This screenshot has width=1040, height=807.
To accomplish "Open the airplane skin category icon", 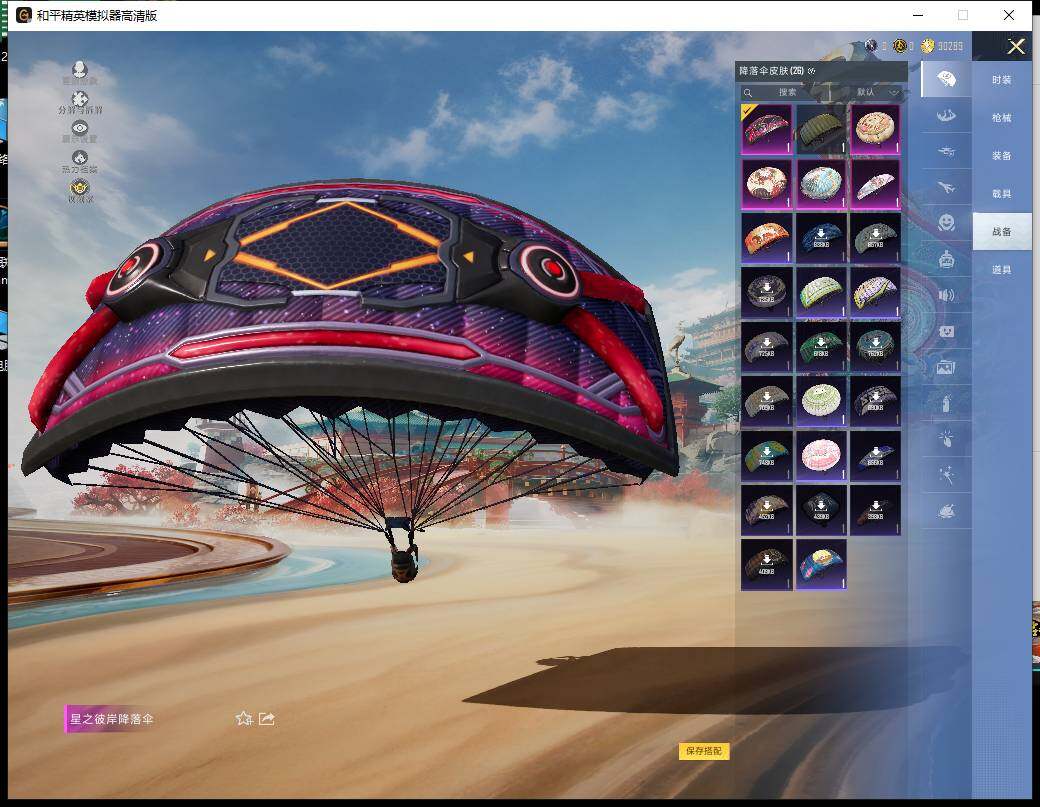I will pyautogui.click(x=945, y=187).
